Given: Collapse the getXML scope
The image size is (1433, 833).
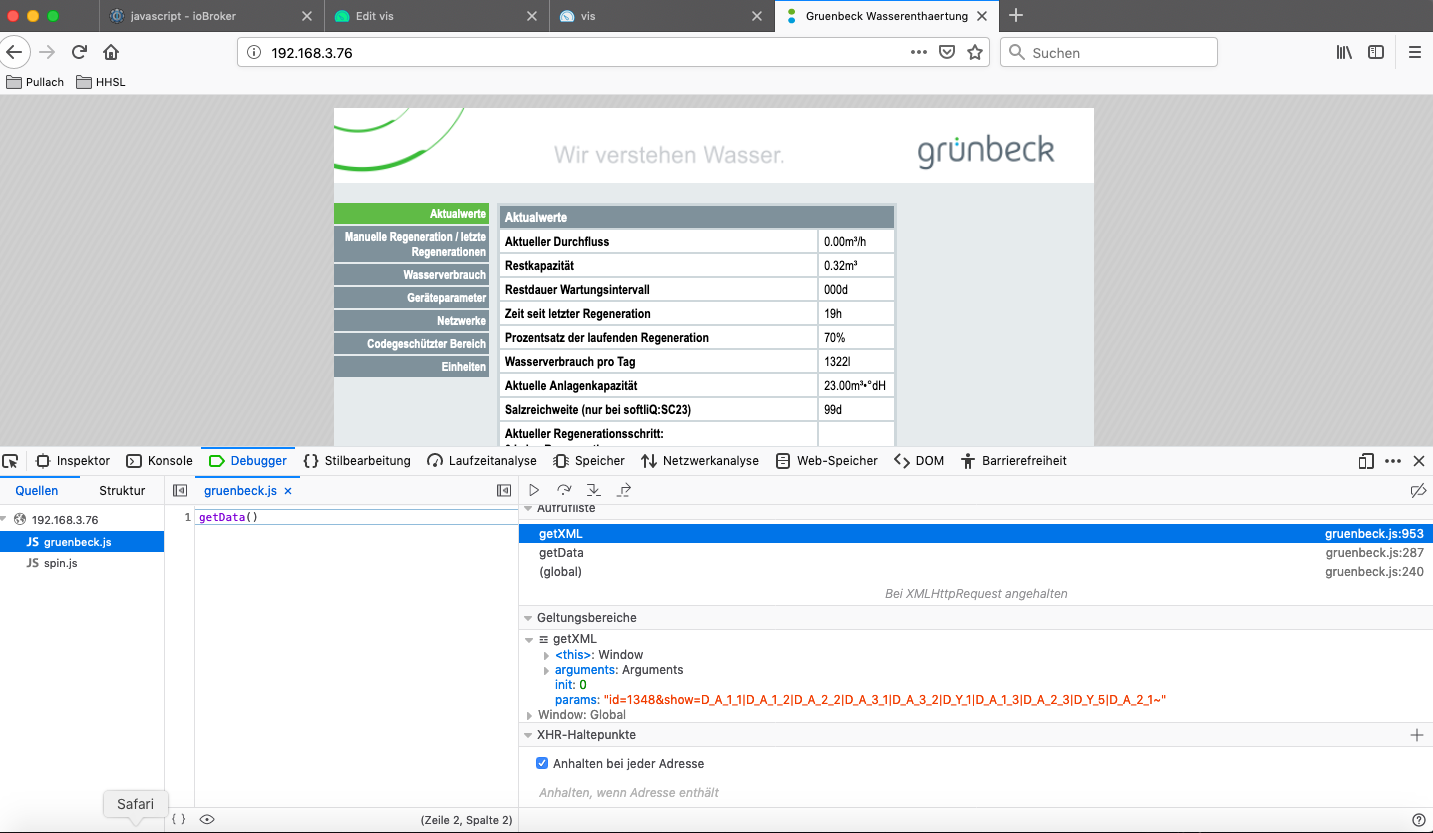Looking at the screenshot, I should (x=530, y=639).
